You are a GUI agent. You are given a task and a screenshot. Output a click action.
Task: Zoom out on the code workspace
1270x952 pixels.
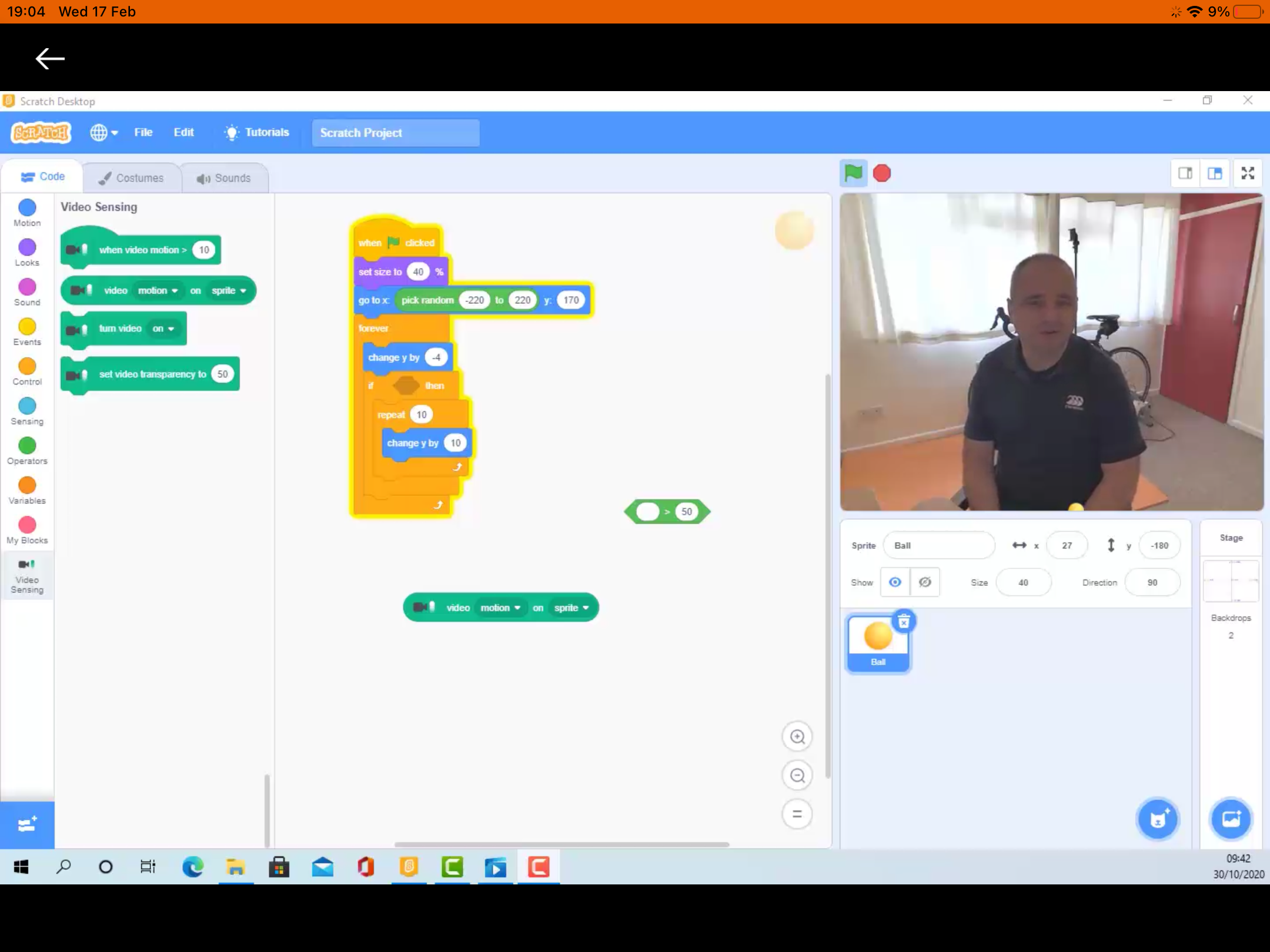[x=797, y=776]
